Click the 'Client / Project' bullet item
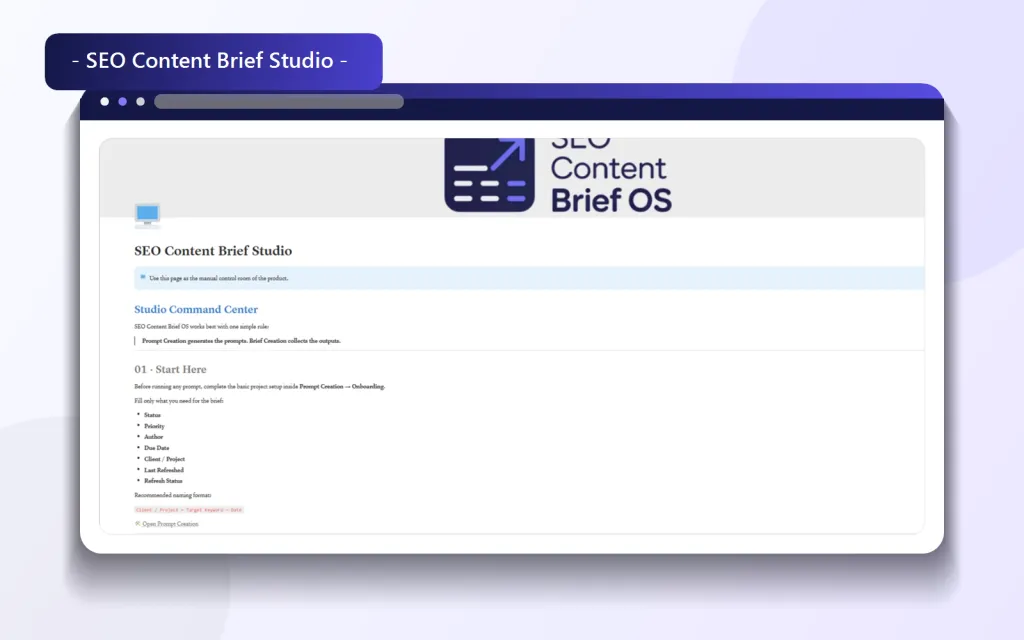Viewport: 1024px width, 640px height. click(x=165, y=459)
